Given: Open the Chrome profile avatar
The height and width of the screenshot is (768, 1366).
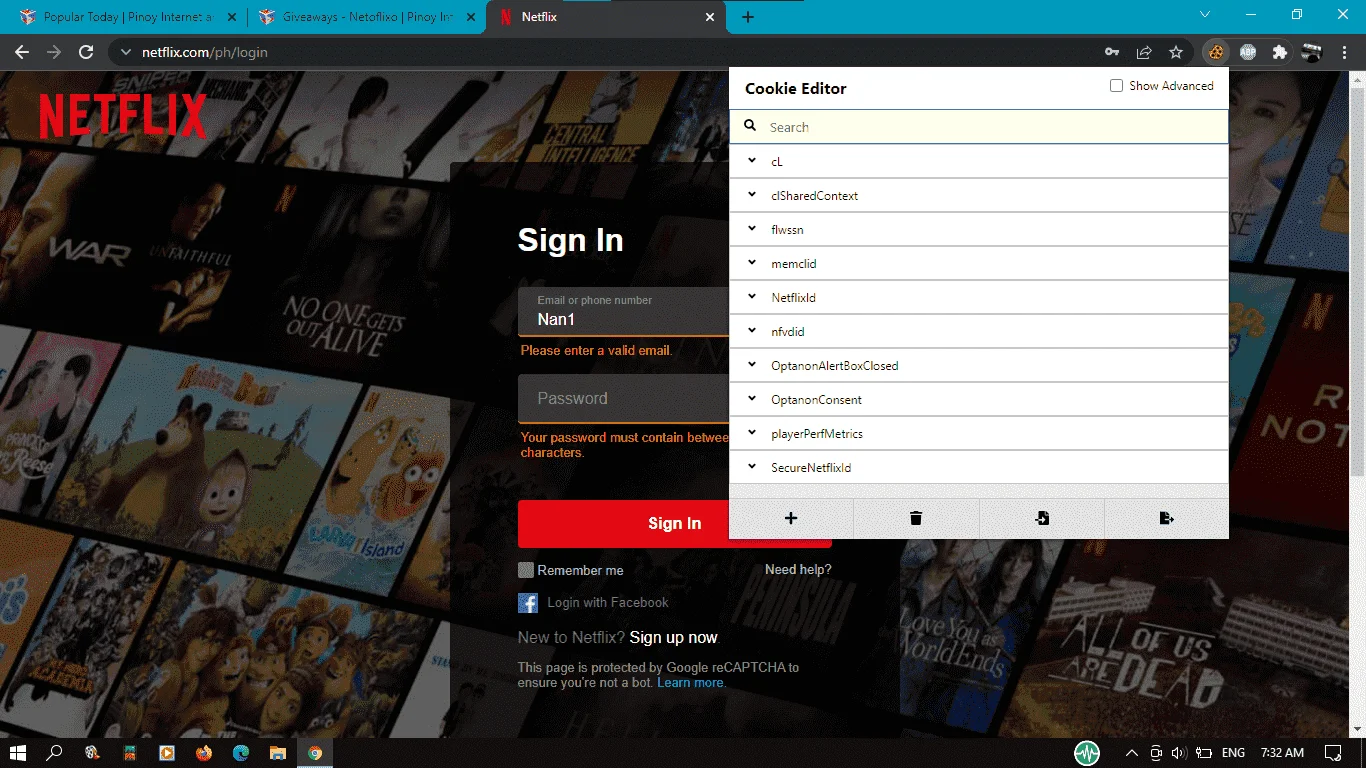Looking at the screenshot, I should click(x=1311, y=52).
